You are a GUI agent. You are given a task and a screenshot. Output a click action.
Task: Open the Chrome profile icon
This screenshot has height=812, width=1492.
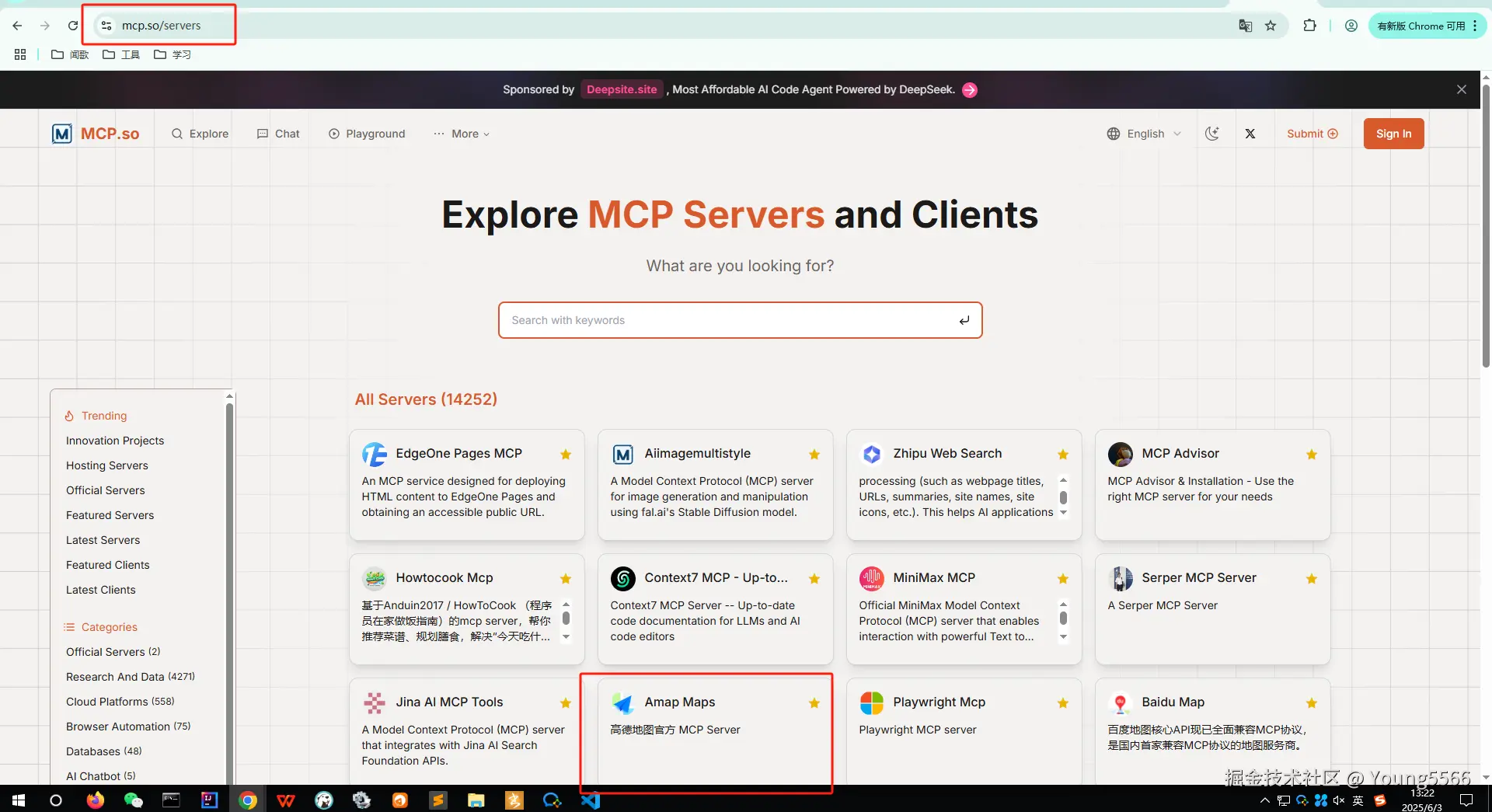tap(1351, 26)
